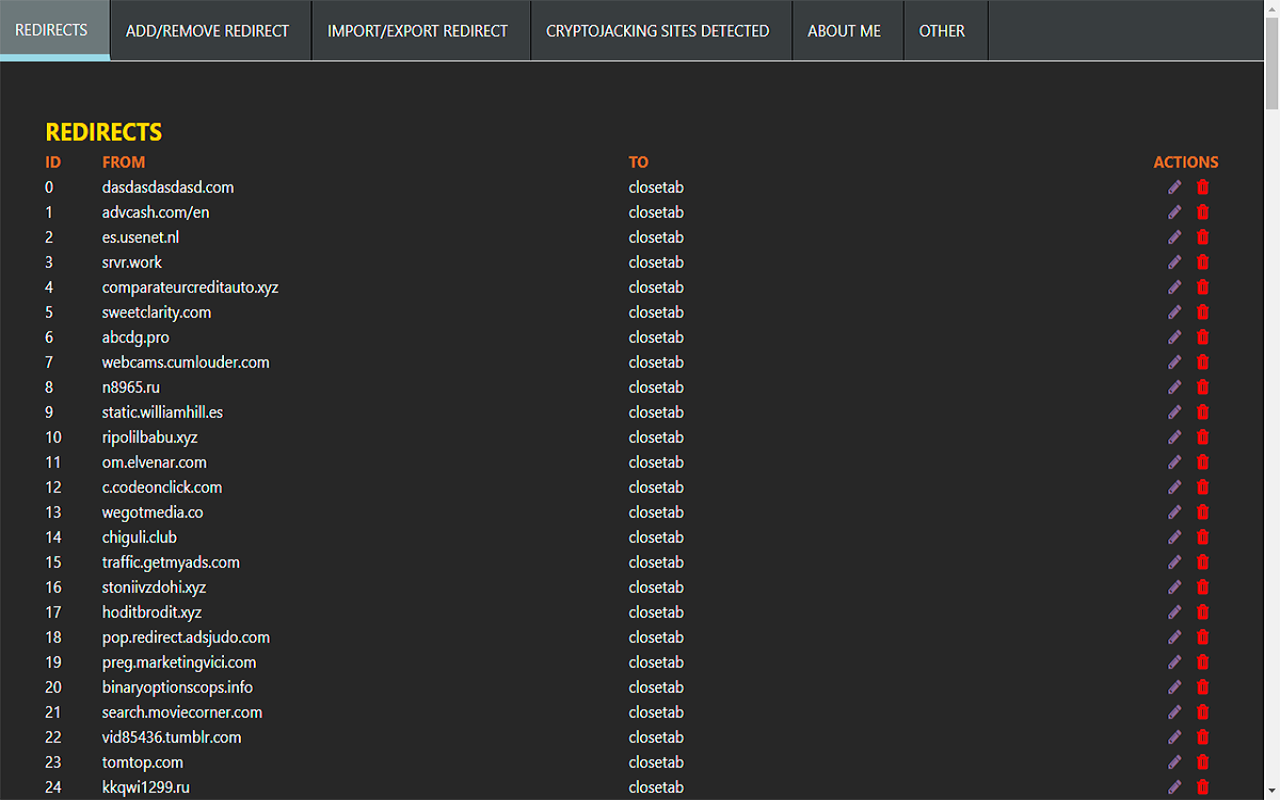This screenshot has width=1280, height=800.
Task: Open the IMPORT/EXPORT REDIRECT tab
Action: pos(418,30)
